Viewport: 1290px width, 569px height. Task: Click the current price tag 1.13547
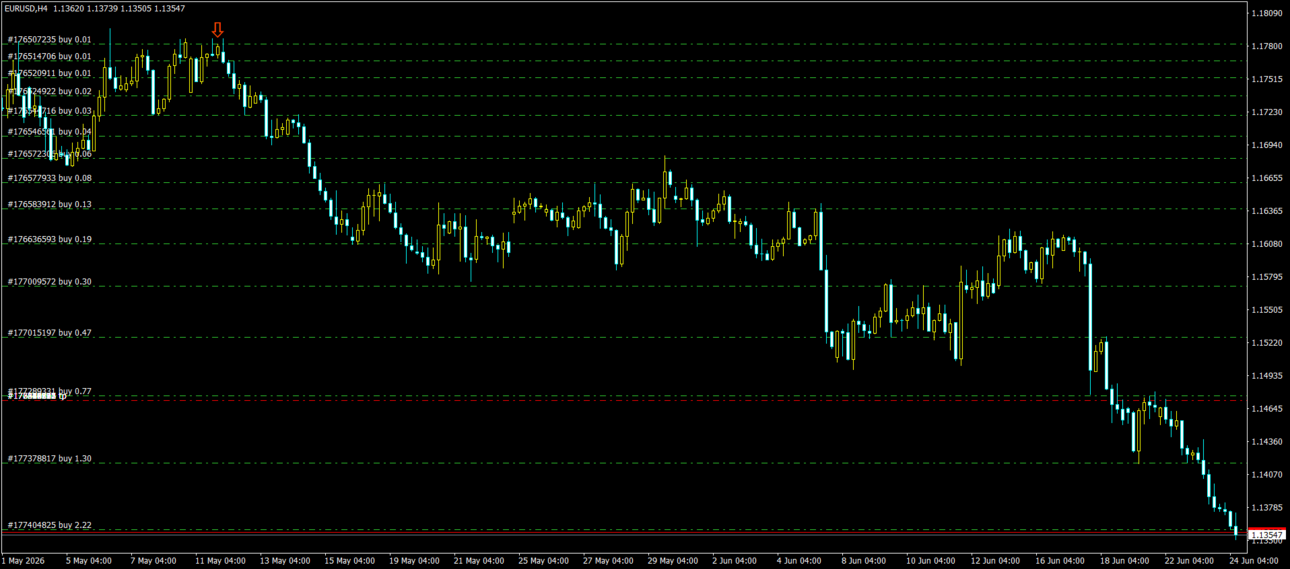click(1268, 535)
